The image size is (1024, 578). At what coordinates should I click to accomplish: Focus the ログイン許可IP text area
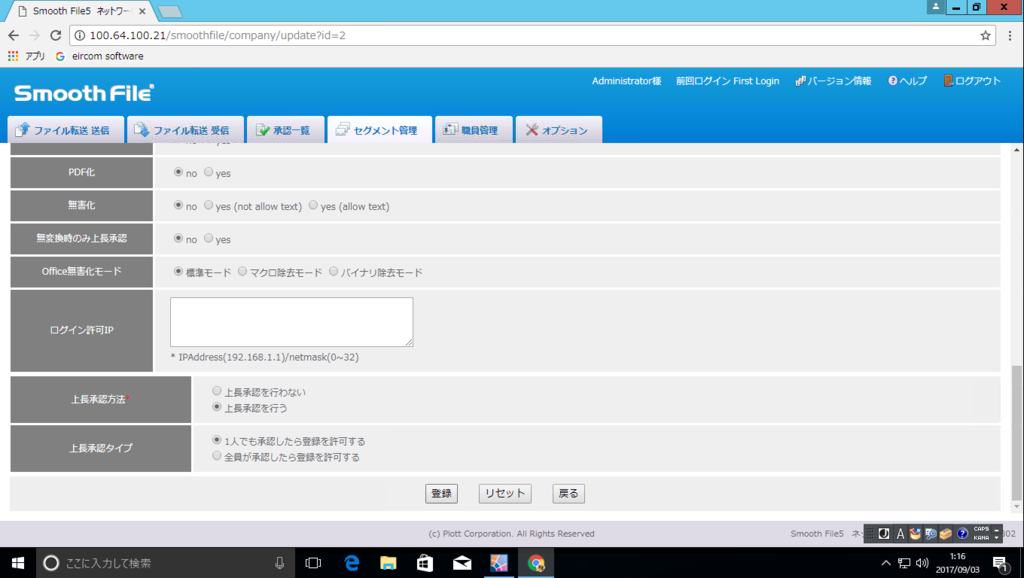click(291, 322)
